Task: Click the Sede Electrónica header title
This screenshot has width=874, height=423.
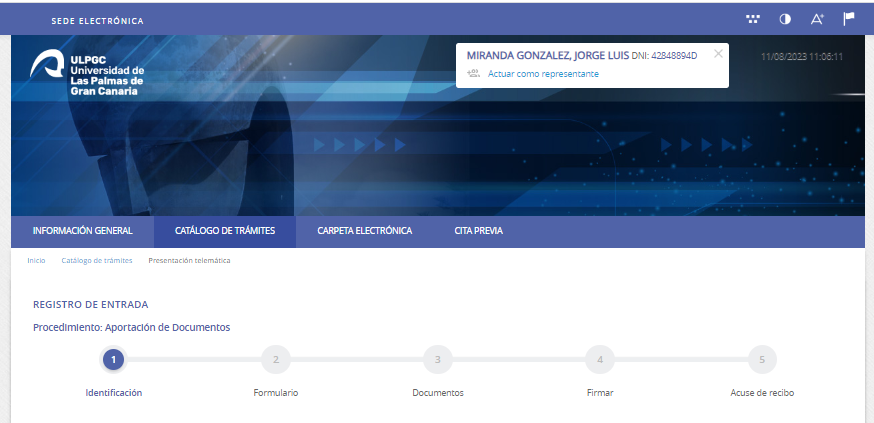Action: click(x=98, y=21)
